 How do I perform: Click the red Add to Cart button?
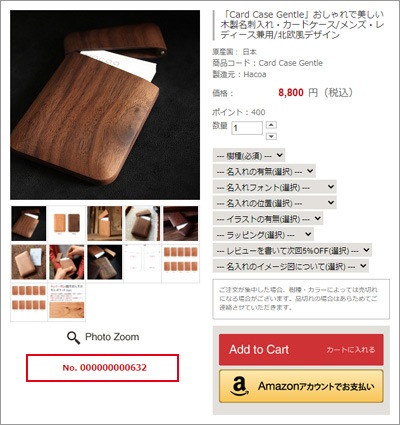[x=301, y=350]
